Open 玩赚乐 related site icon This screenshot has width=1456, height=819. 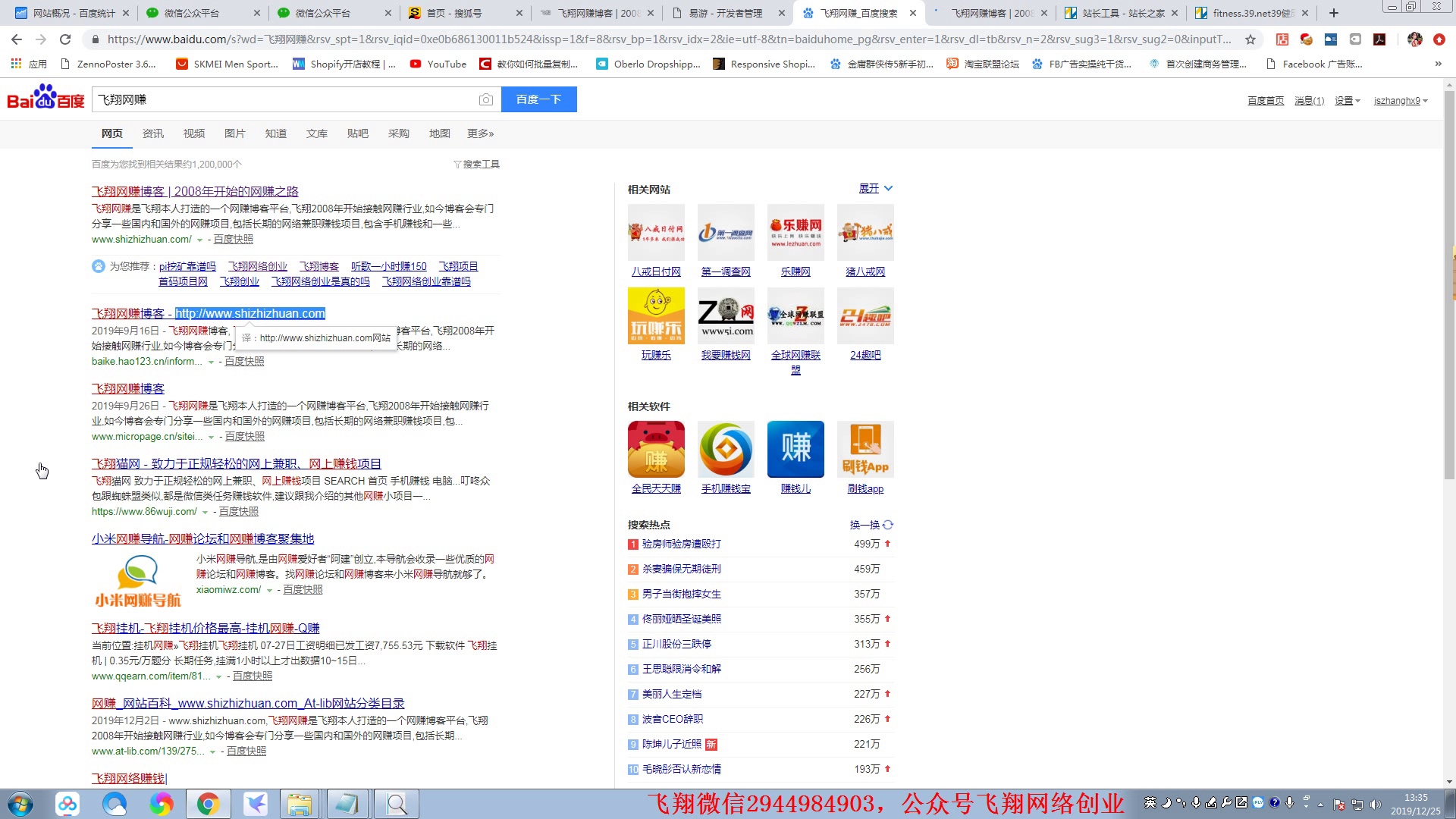[656, 316]
